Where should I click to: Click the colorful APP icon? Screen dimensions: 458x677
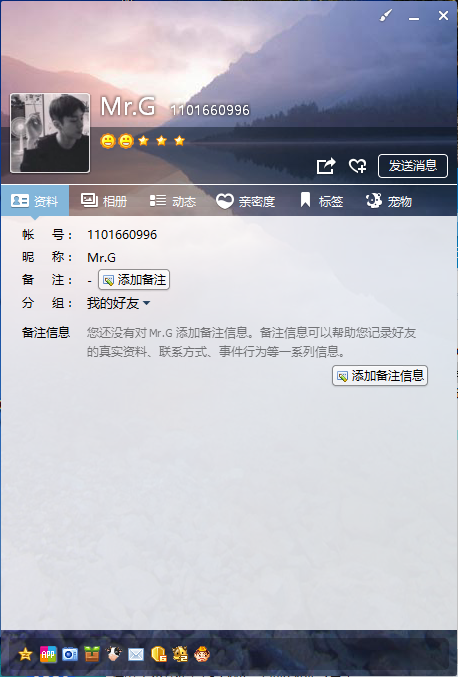[x=48, y=655]
